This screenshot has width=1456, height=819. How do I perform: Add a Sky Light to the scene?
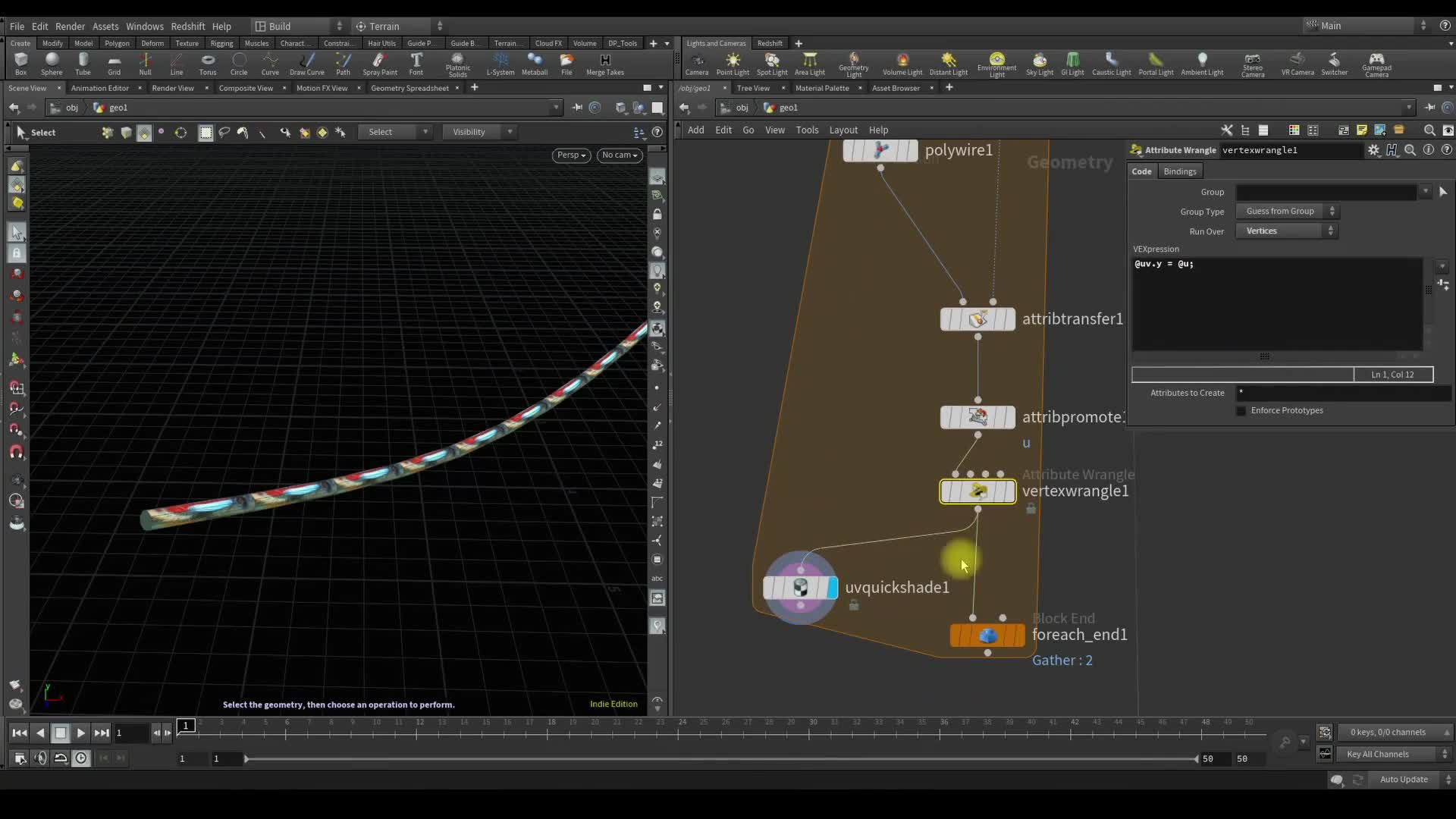[x=1040, y=64]
